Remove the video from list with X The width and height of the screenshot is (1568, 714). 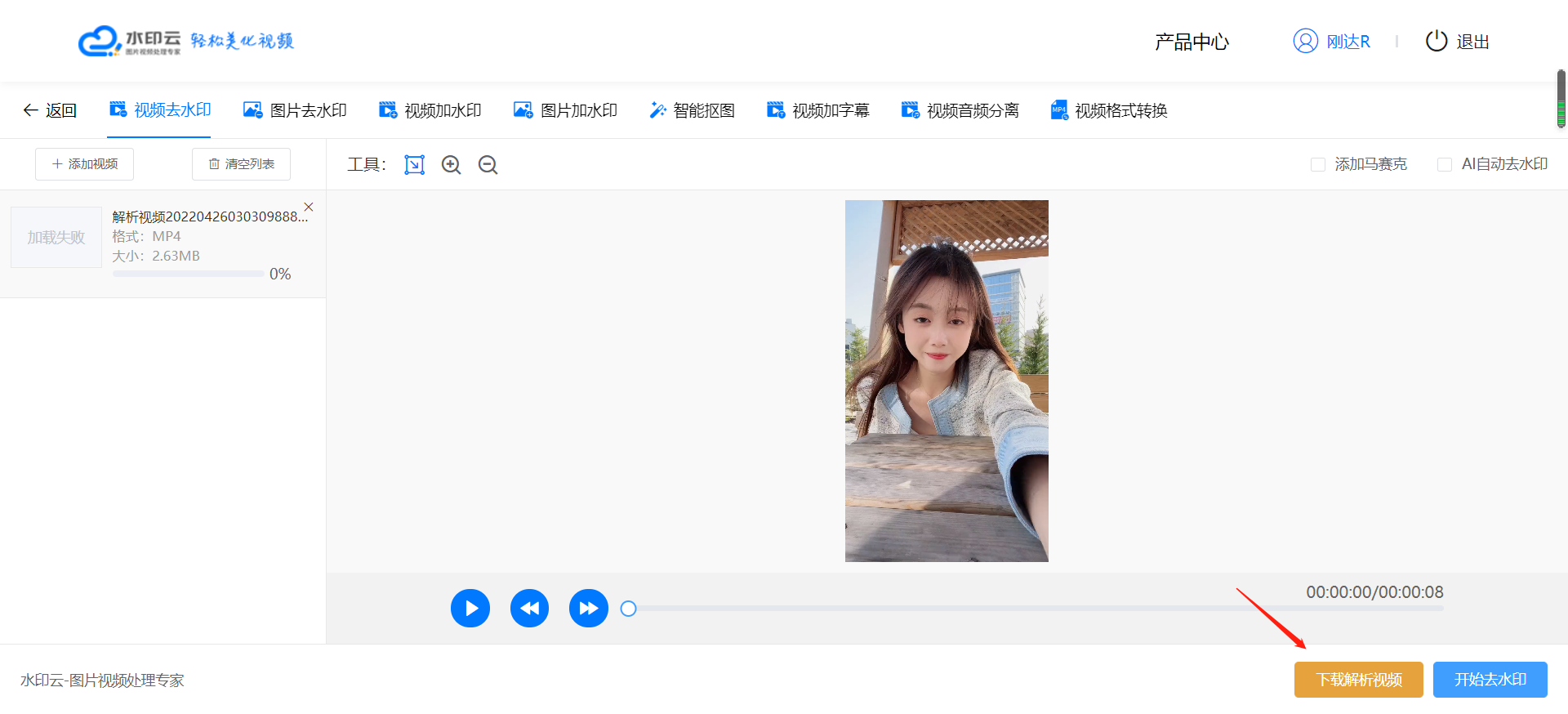[309, 207]
